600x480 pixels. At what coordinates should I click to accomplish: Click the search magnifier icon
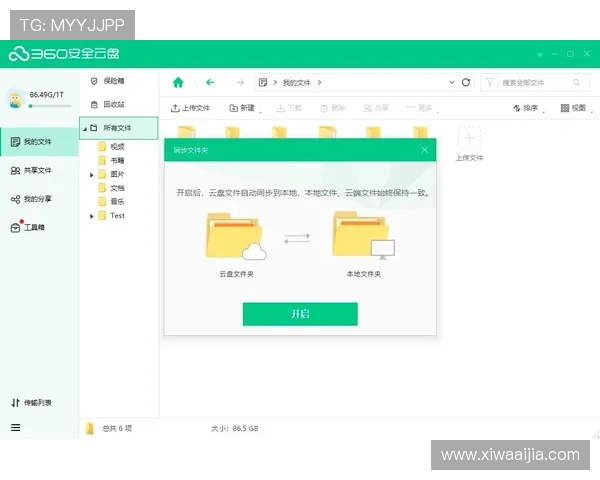[x=576, y=82]
